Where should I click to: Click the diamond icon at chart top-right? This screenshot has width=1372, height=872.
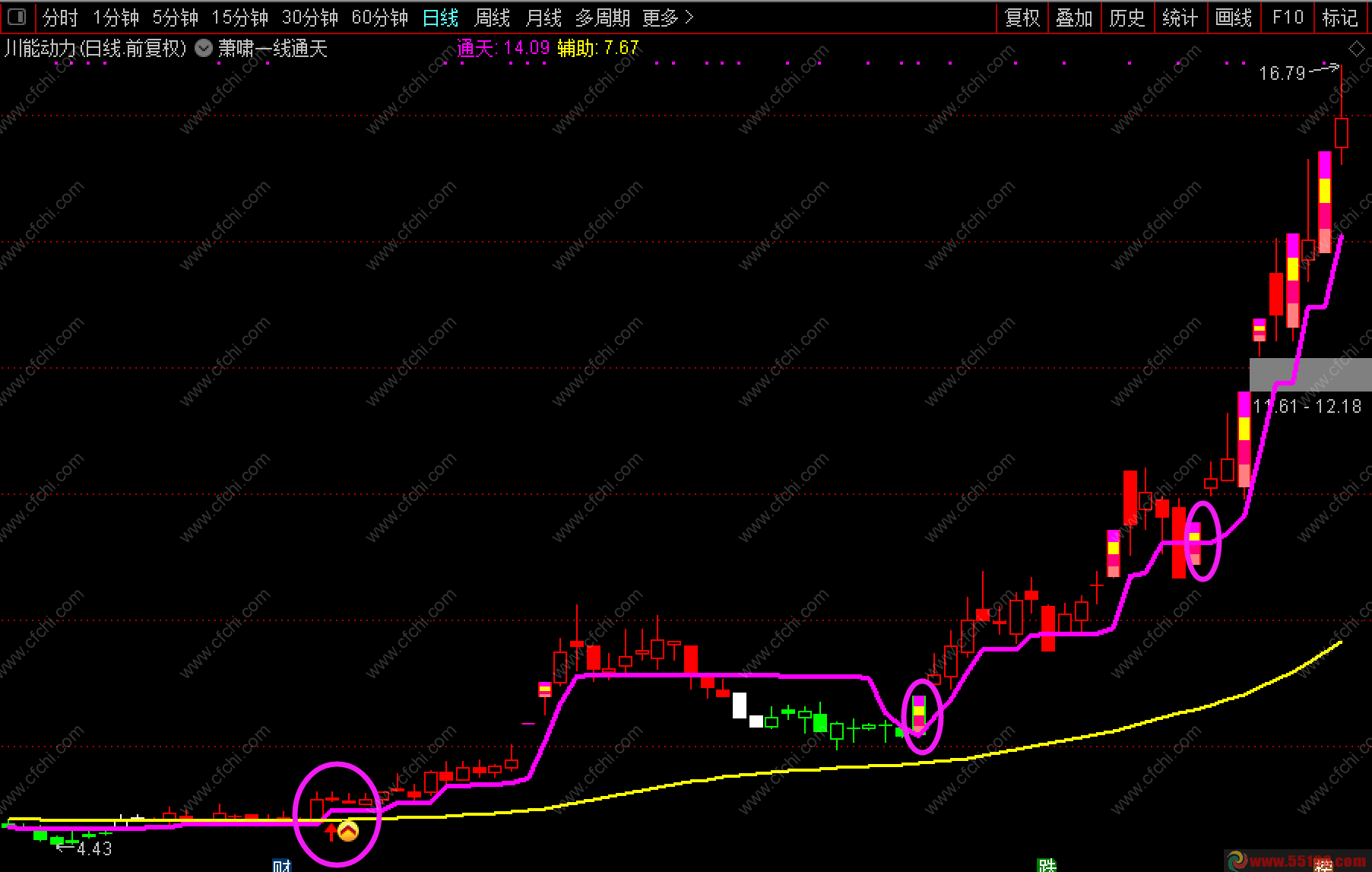1356,49
